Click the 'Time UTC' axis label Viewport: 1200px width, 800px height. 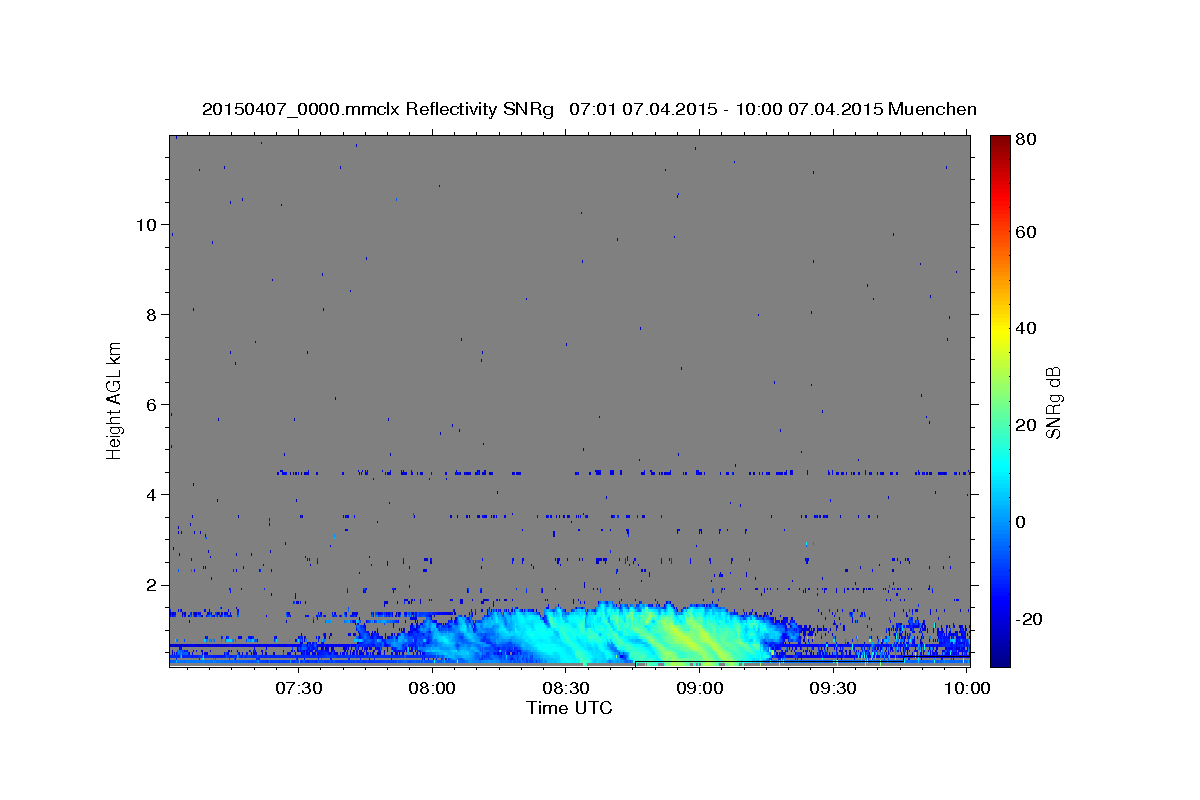click(569, 708)
